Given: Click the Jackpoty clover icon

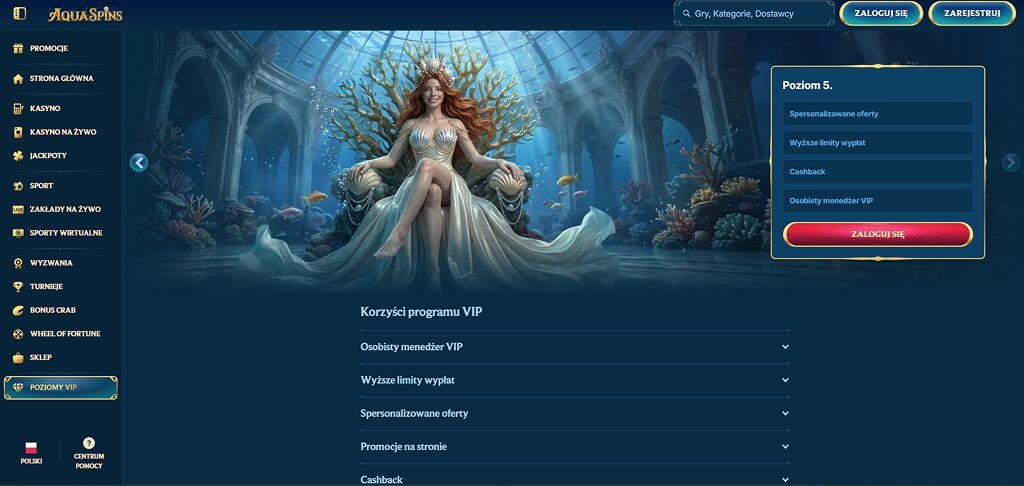Looking at the screenshot, I should (x=18, y=155).
